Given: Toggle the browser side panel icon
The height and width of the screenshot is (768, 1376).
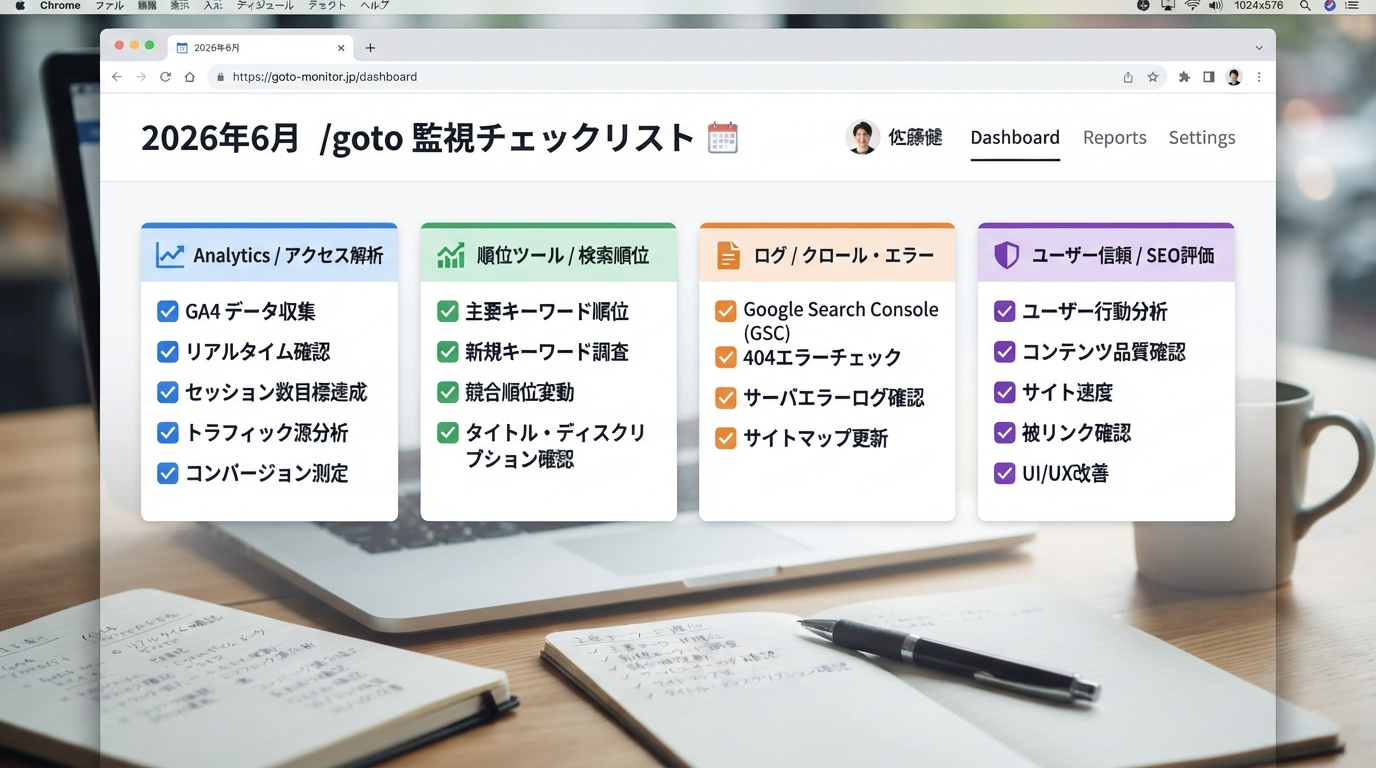Looking at the screenshot, I should 1209,77.
